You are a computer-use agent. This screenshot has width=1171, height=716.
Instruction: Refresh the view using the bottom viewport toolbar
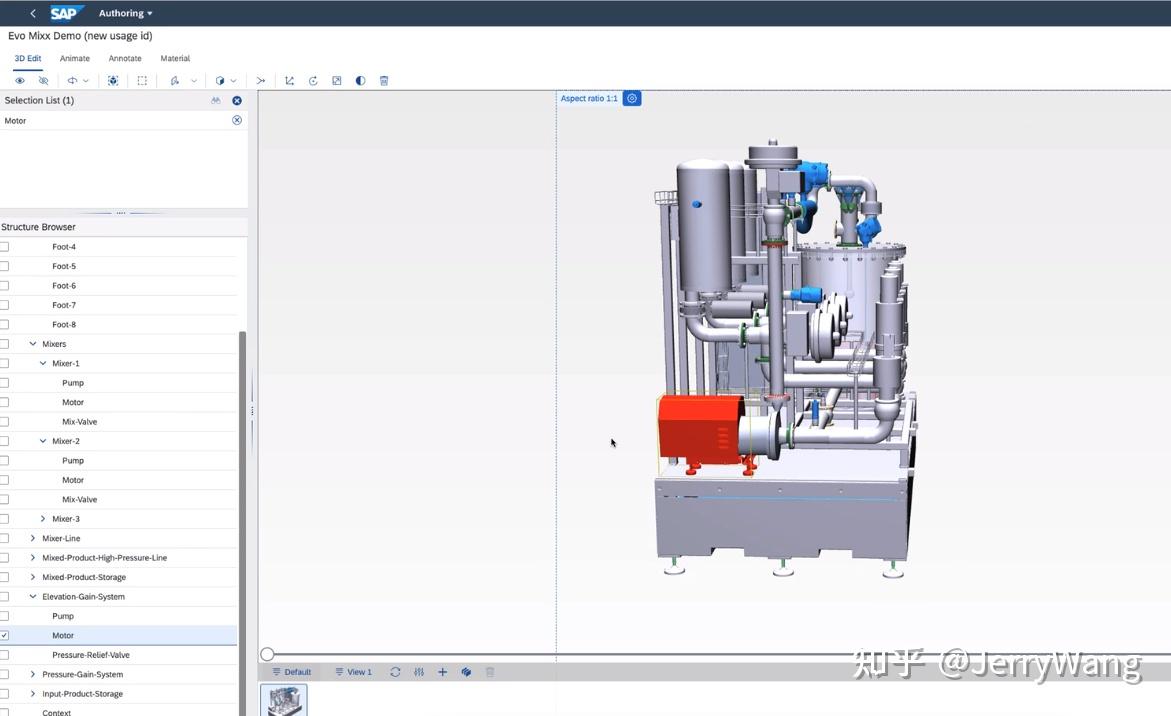click(x=395, y=671)
